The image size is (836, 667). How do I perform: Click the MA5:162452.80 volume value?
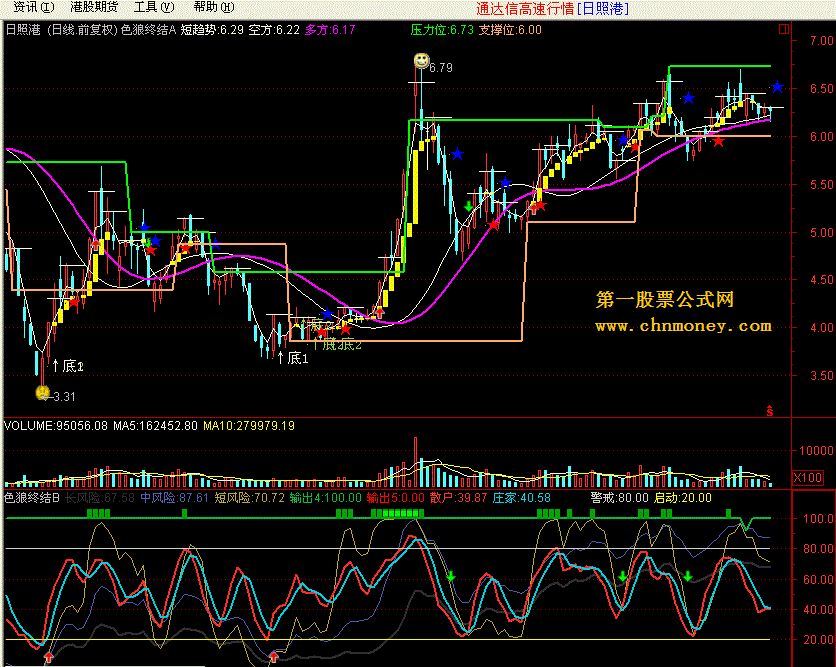pos(155,426)
